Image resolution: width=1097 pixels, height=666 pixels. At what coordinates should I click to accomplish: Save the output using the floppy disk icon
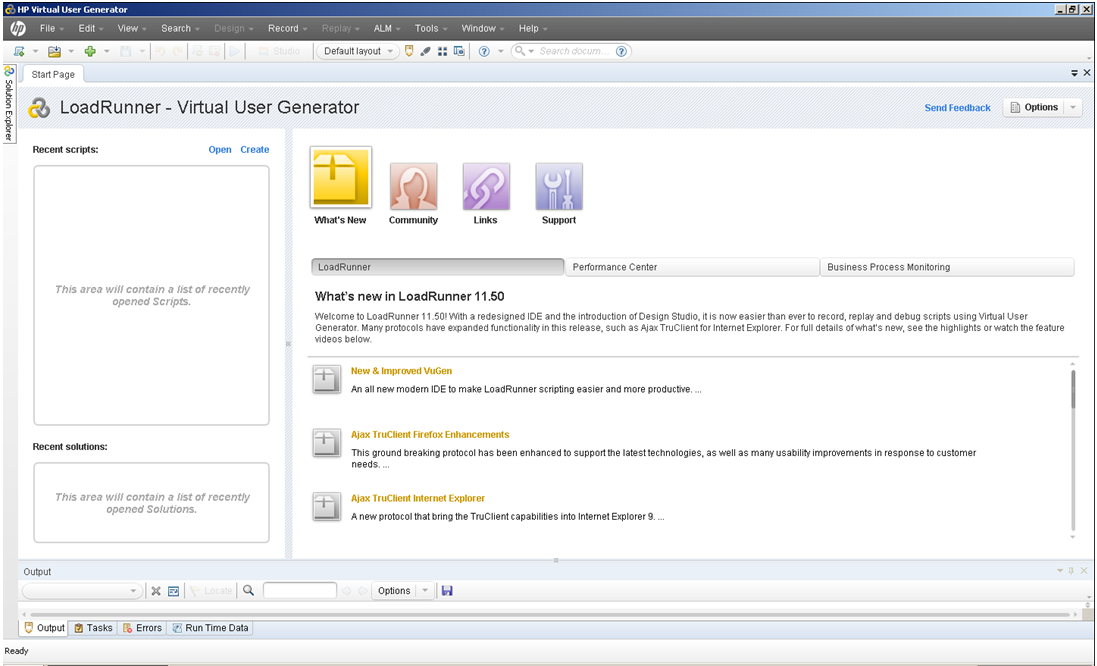447,590
